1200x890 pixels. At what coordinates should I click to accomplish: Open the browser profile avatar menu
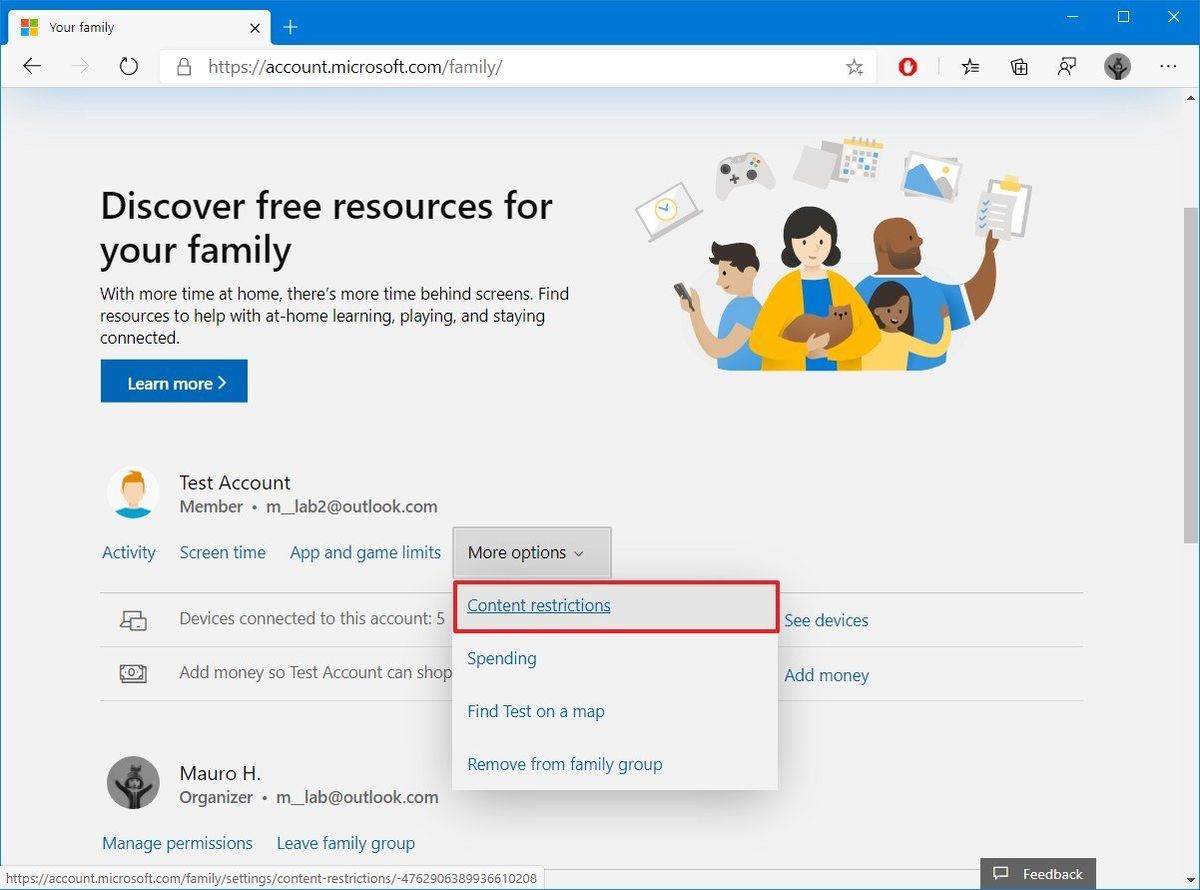coord(1117,66)
